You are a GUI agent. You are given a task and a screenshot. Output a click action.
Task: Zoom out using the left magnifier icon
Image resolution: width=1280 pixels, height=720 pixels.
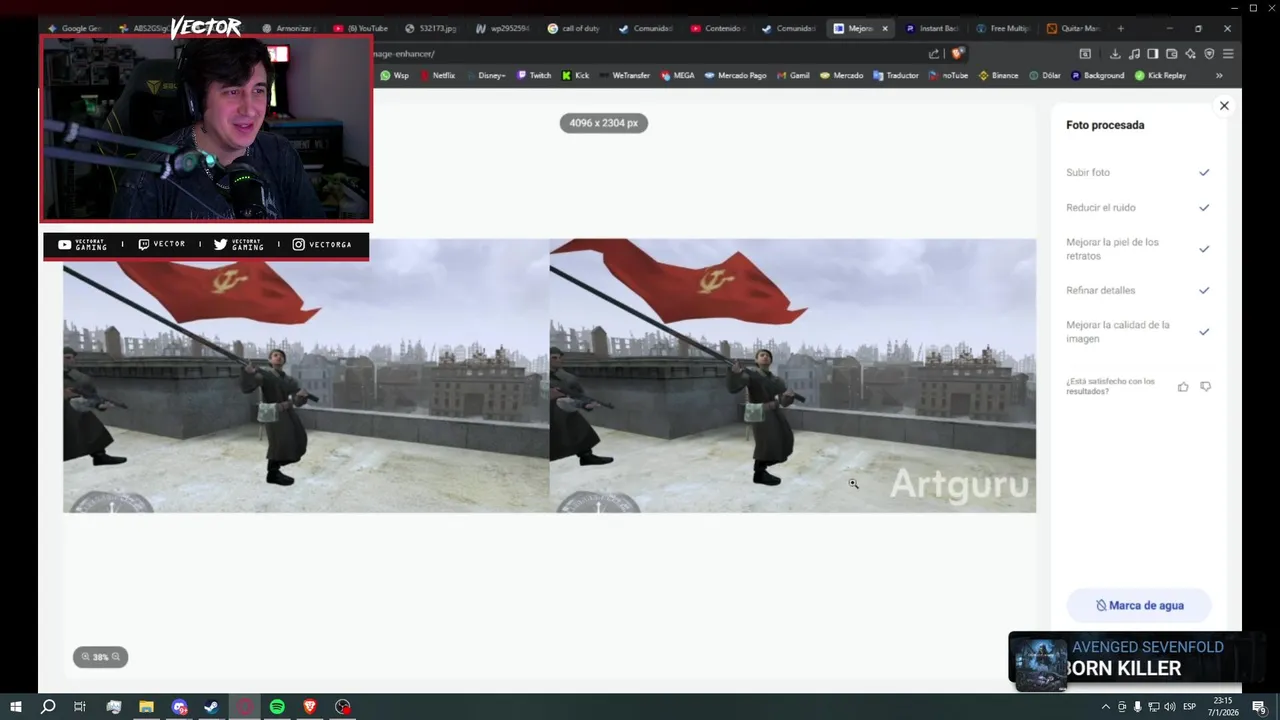pyautogui.click(x=86, y=657)
